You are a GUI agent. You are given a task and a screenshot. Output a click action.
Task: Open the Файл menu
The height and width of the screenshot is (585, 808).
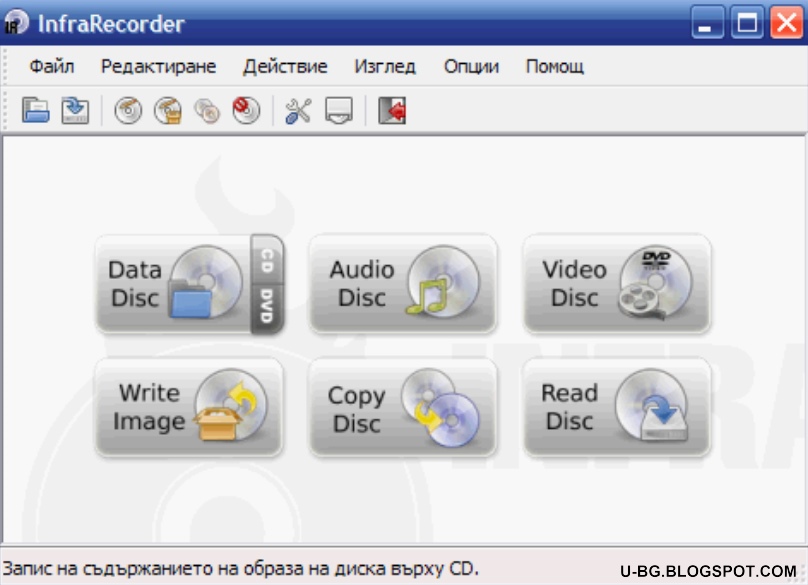(x=52, y=66)
